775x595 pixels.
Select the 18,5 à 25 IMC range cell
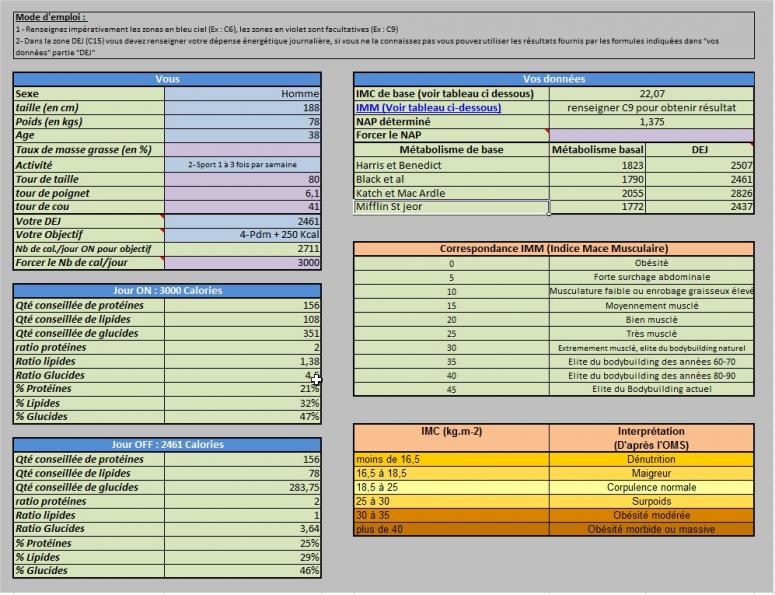451,487
